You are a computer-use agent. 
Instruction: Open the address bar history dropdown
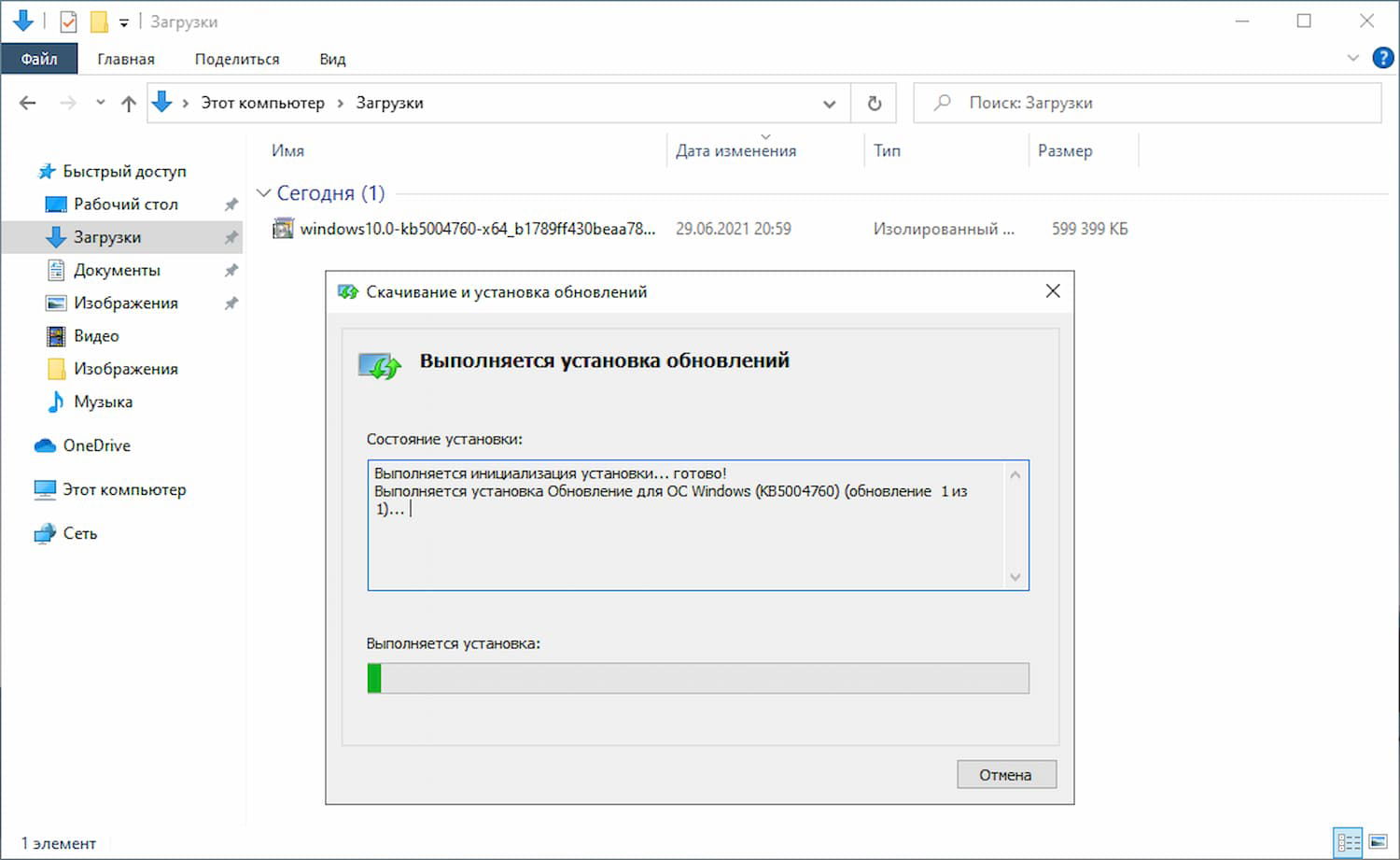[x=829, y=103]
